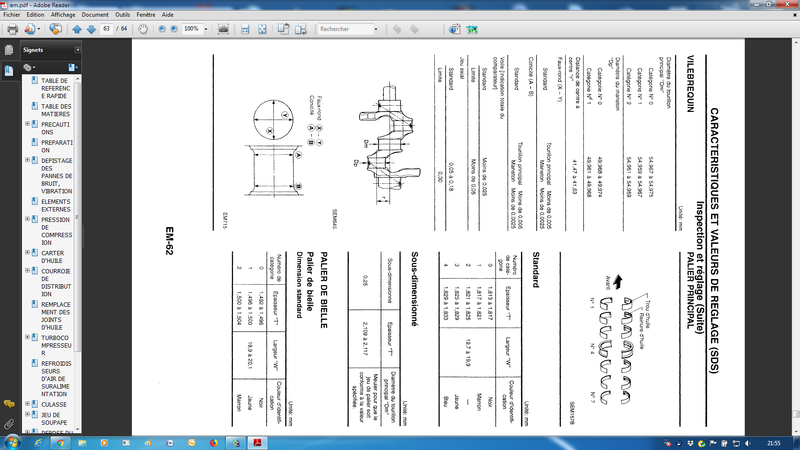Image resolution: width=800 pixels, height=450 pixels.
Task: Open the Affichage menu
Action: (63, 15)
